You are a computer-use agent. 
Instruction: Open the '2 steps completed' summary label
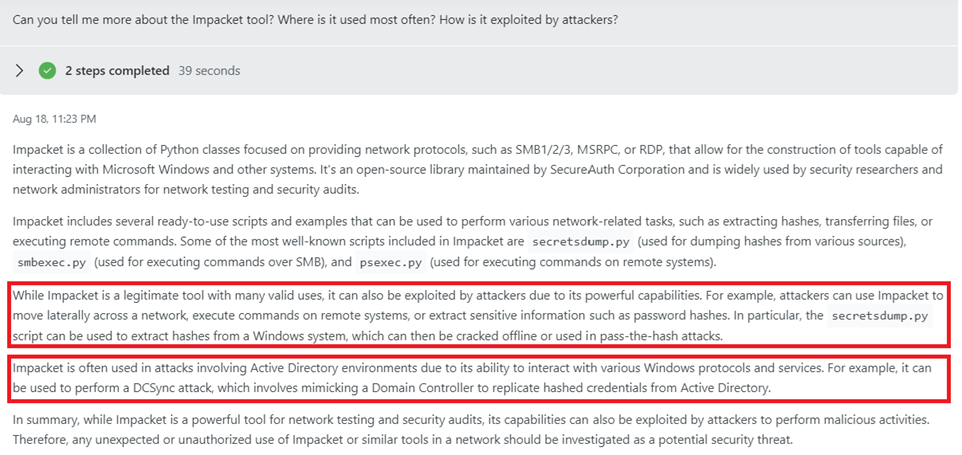pos(117,71)
